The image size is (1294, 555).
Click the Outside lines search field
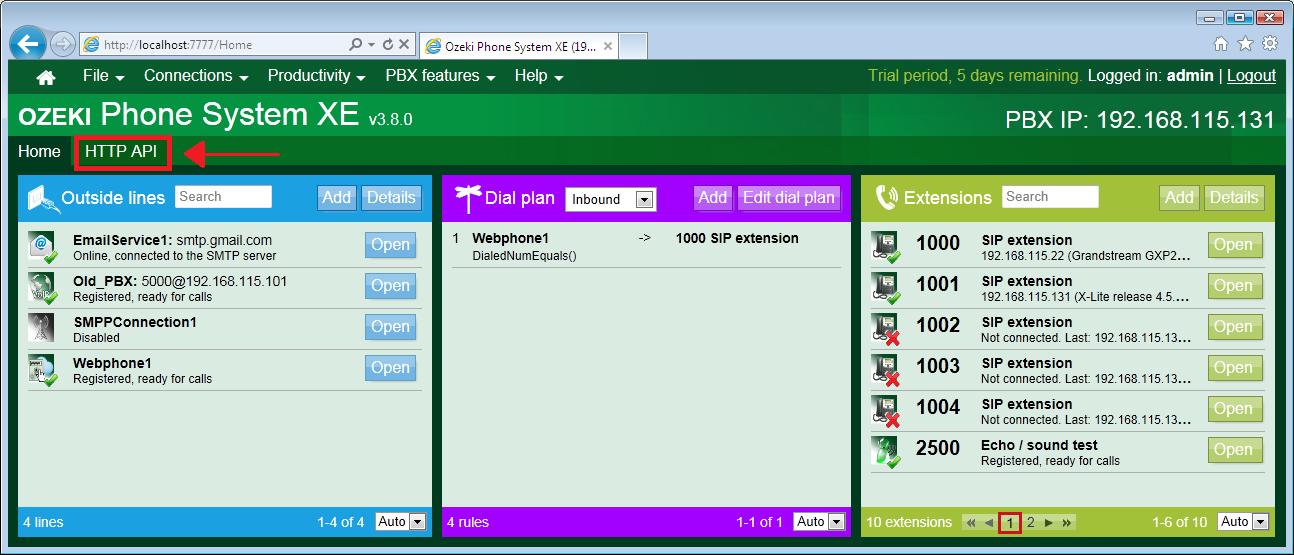pyautogui.click(x=223, y=197)
